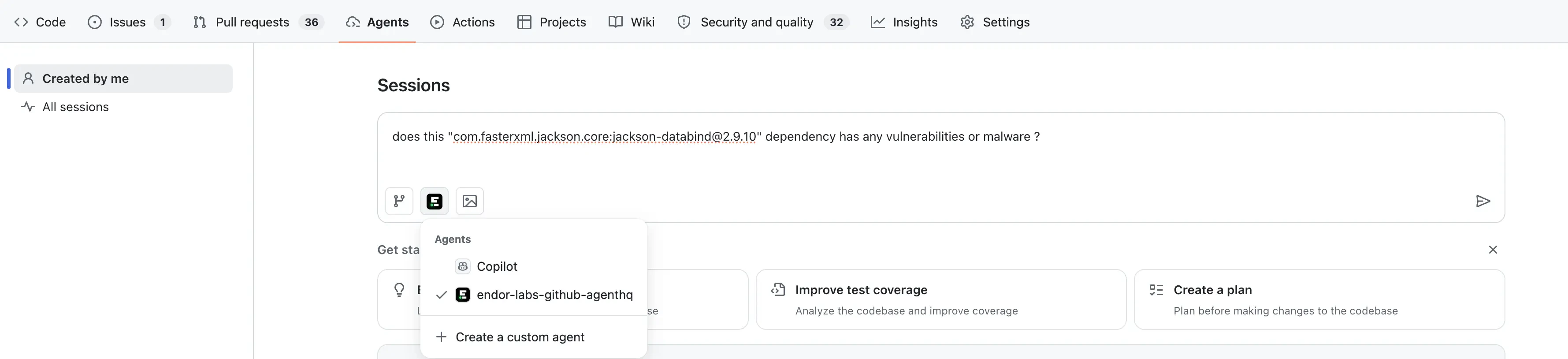View the Insights tab

(904, 22)
